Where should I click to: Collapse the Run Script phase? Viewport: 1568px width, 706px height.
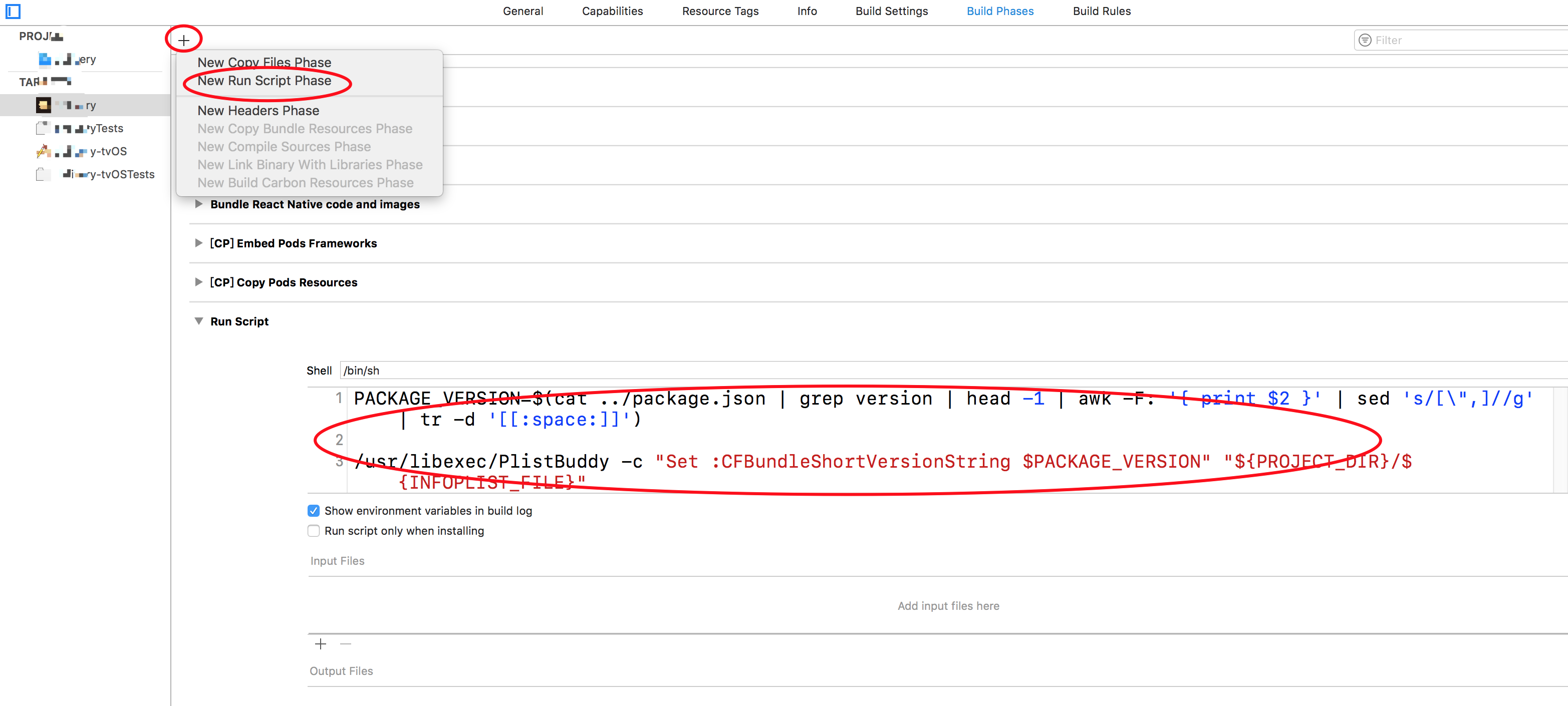pyautogui.click(x=198, y=321)
